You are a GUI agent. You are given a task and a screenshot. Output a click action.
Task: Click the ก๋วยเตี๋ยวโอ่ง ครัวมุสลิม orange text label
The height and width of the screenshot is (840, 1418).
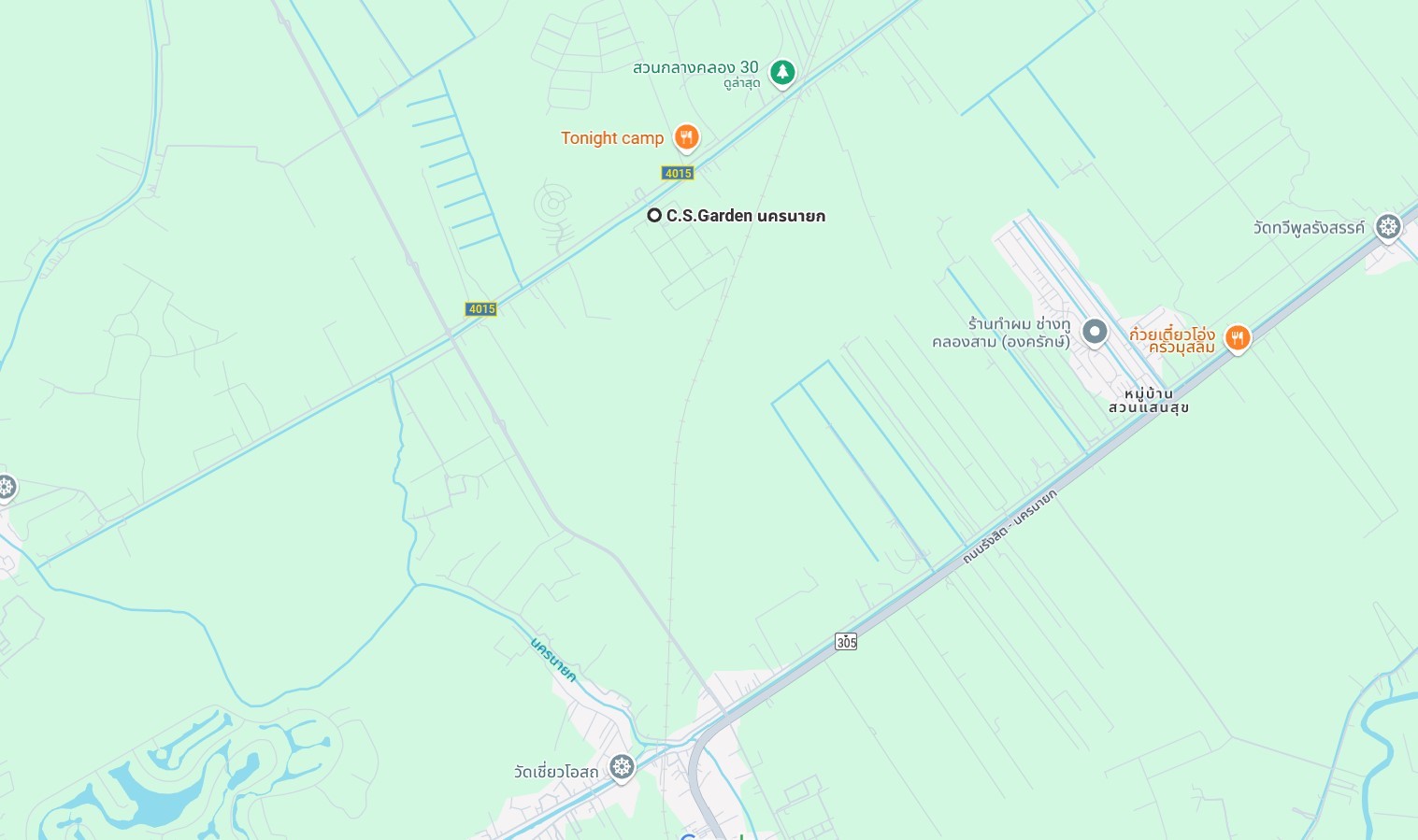(x=1172, y=340)
